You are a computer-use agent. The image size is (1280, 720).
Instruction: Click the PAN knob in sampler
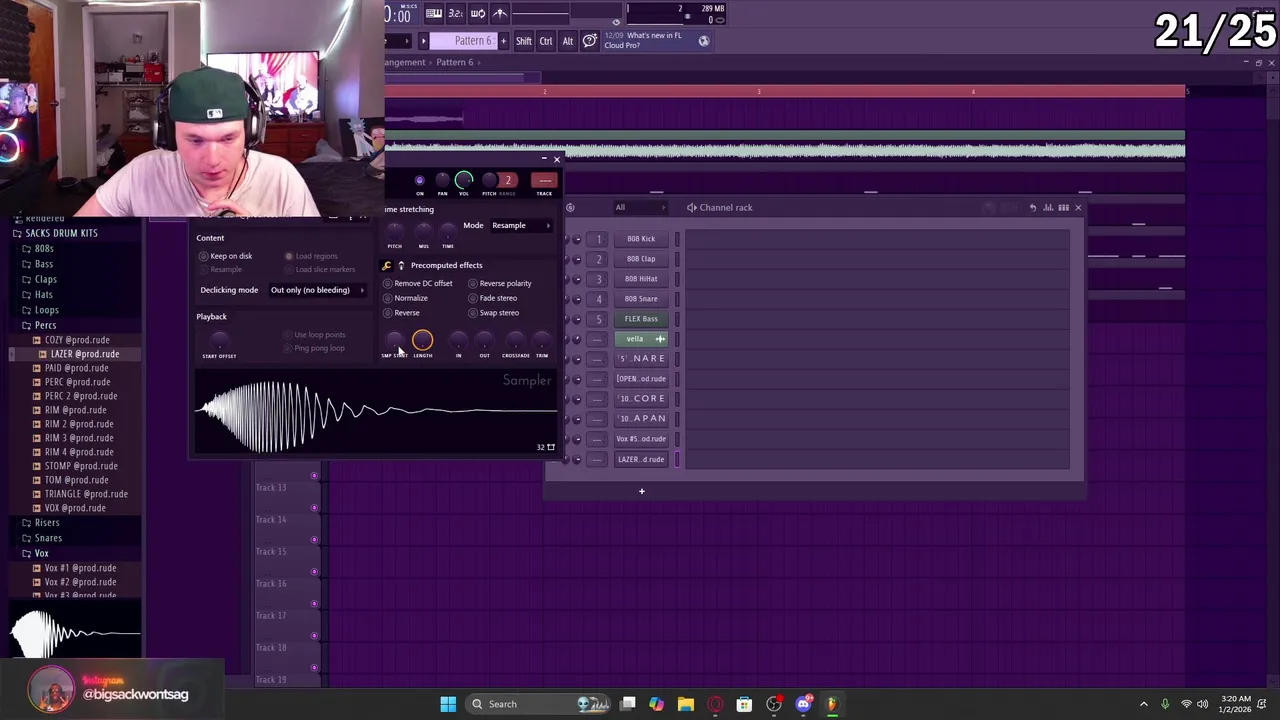click(443, 181)
